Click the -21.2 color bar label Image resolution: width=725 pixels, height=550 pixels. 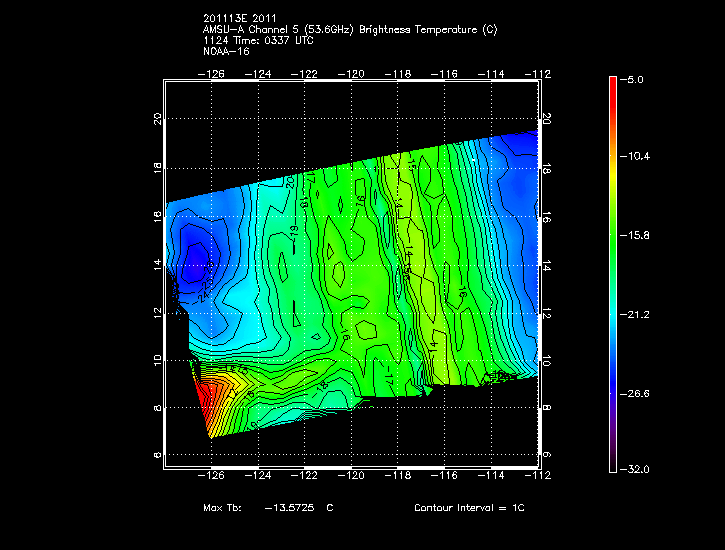point(637,314)
